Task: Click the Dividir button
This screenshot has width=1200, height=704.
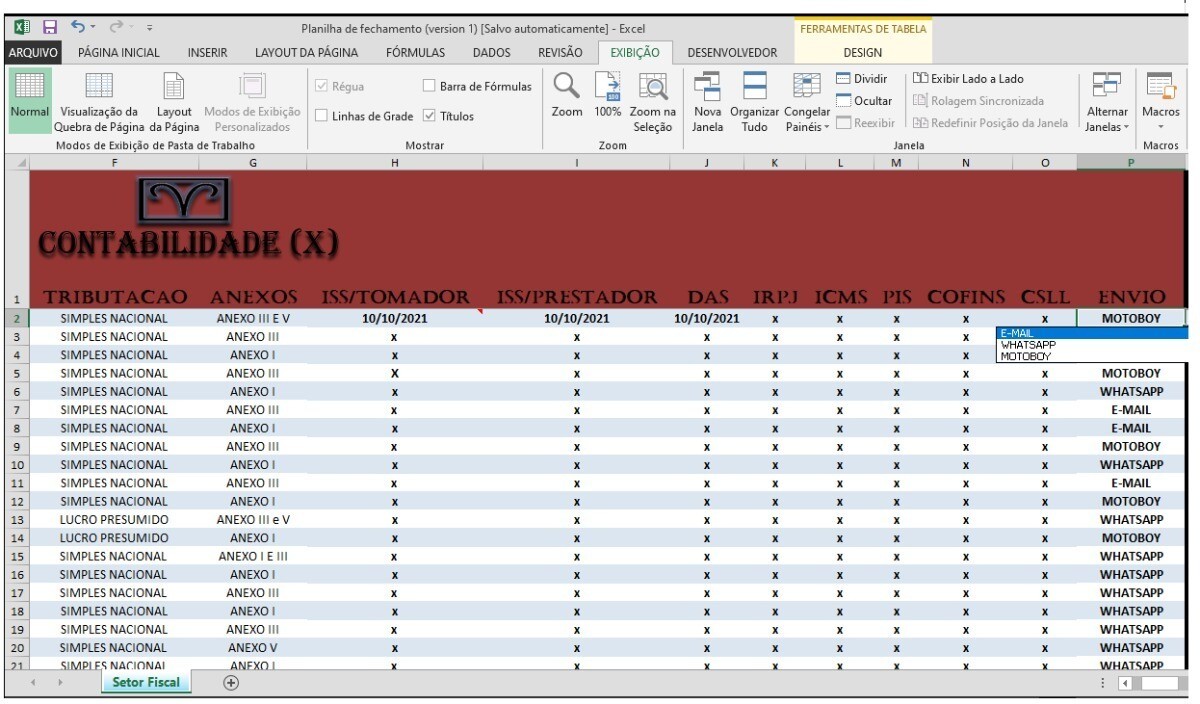Action: (862, 79)
